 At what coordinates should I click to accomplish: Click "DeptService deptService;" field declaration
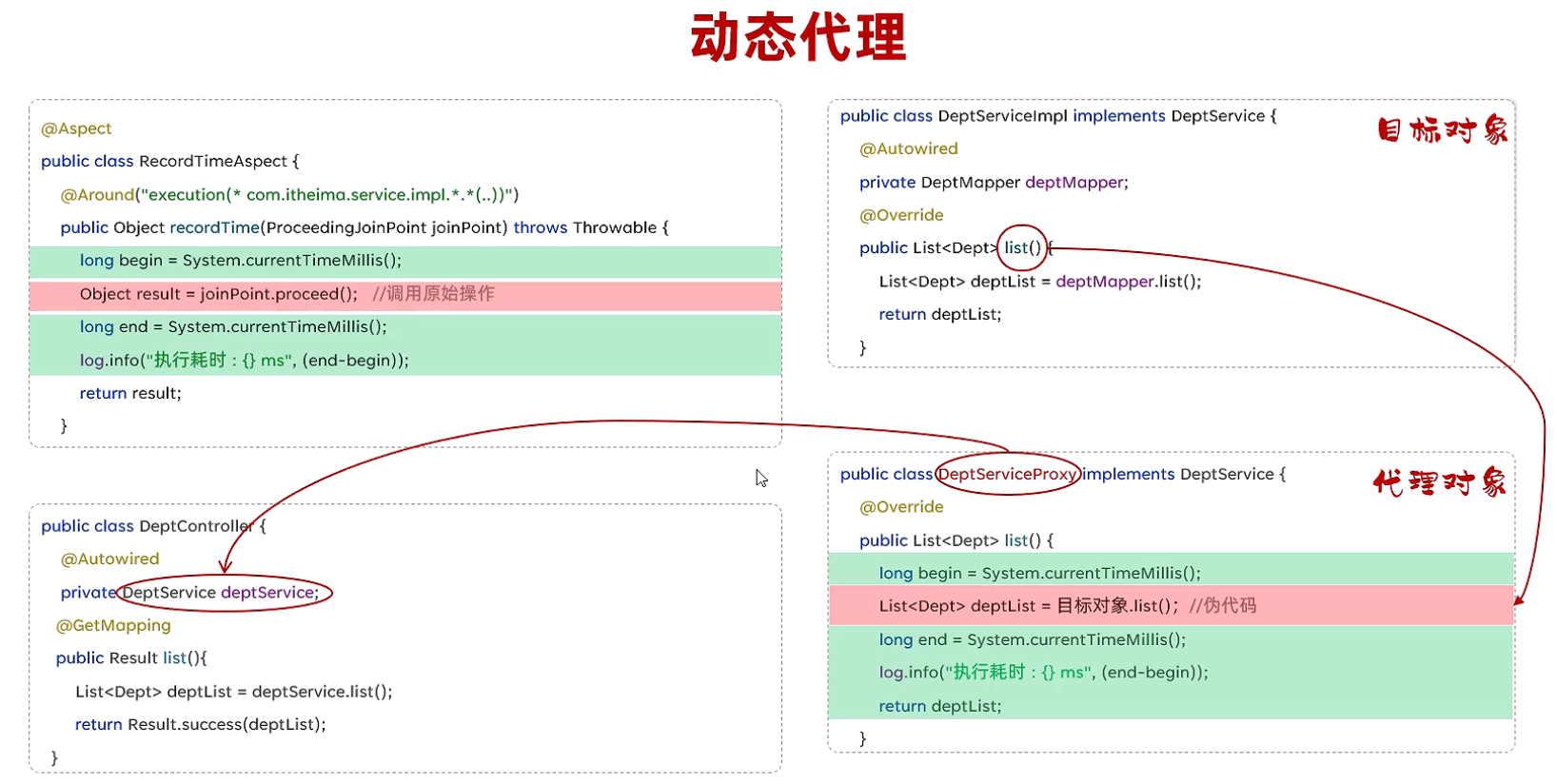coord(221,592)
